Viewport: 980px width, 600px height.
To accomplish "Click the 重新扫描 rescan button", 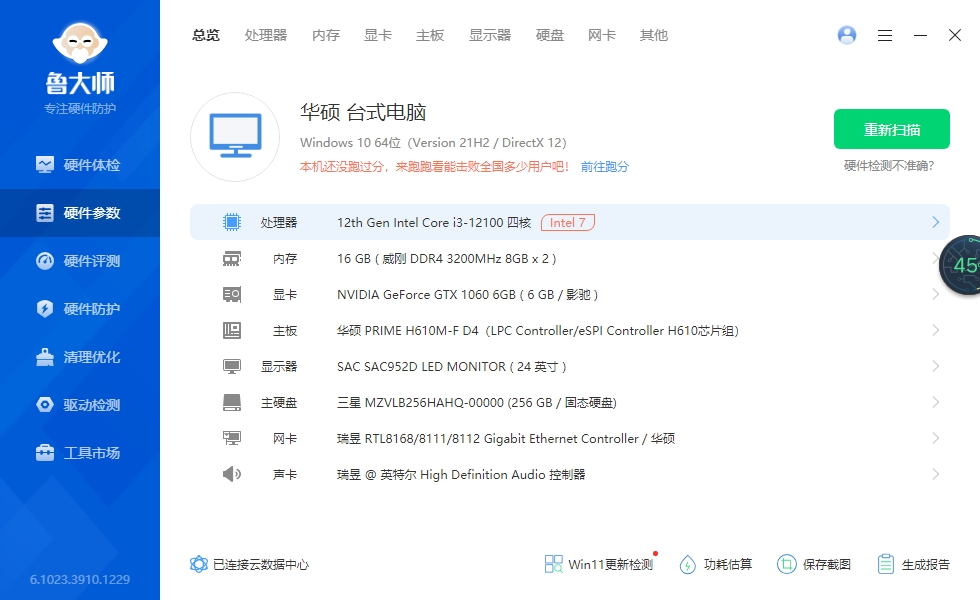I will tap(892, 129).
